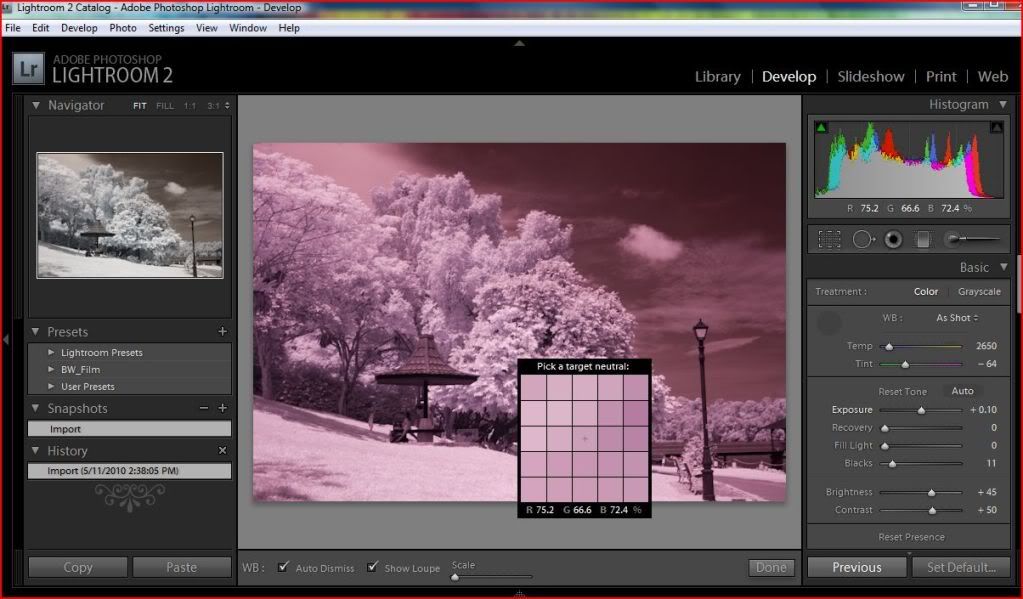
Task: Click the Navigator preview thumbnail
Action: (130, 215)
